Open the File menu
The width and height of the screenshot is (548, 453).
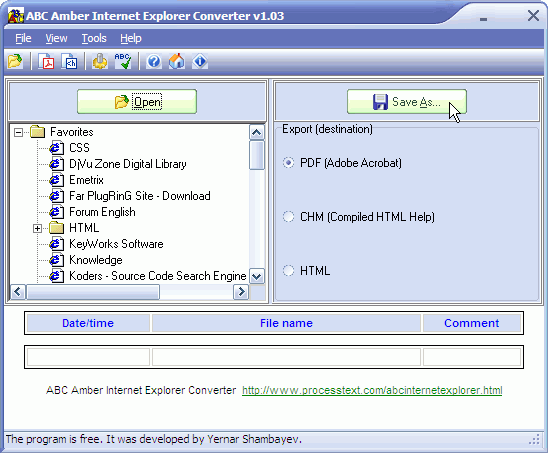23,38
